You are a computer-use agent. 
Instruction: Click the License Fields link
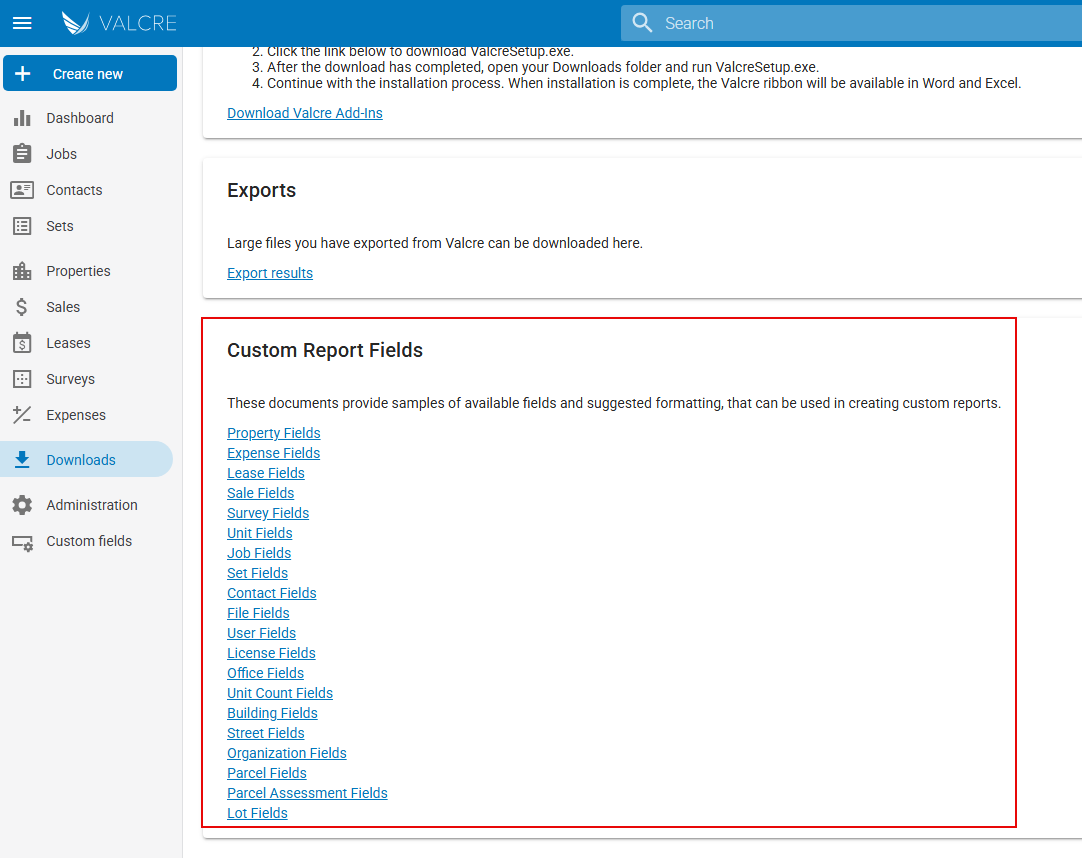[271, 653]
